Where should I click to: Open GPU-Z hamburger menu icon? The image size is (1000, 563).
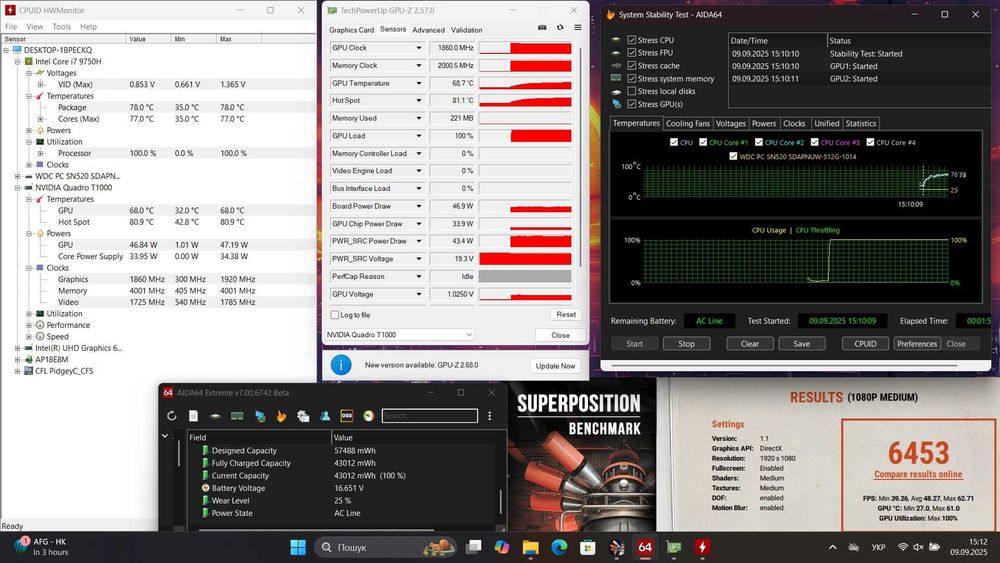tap(578, 27)
